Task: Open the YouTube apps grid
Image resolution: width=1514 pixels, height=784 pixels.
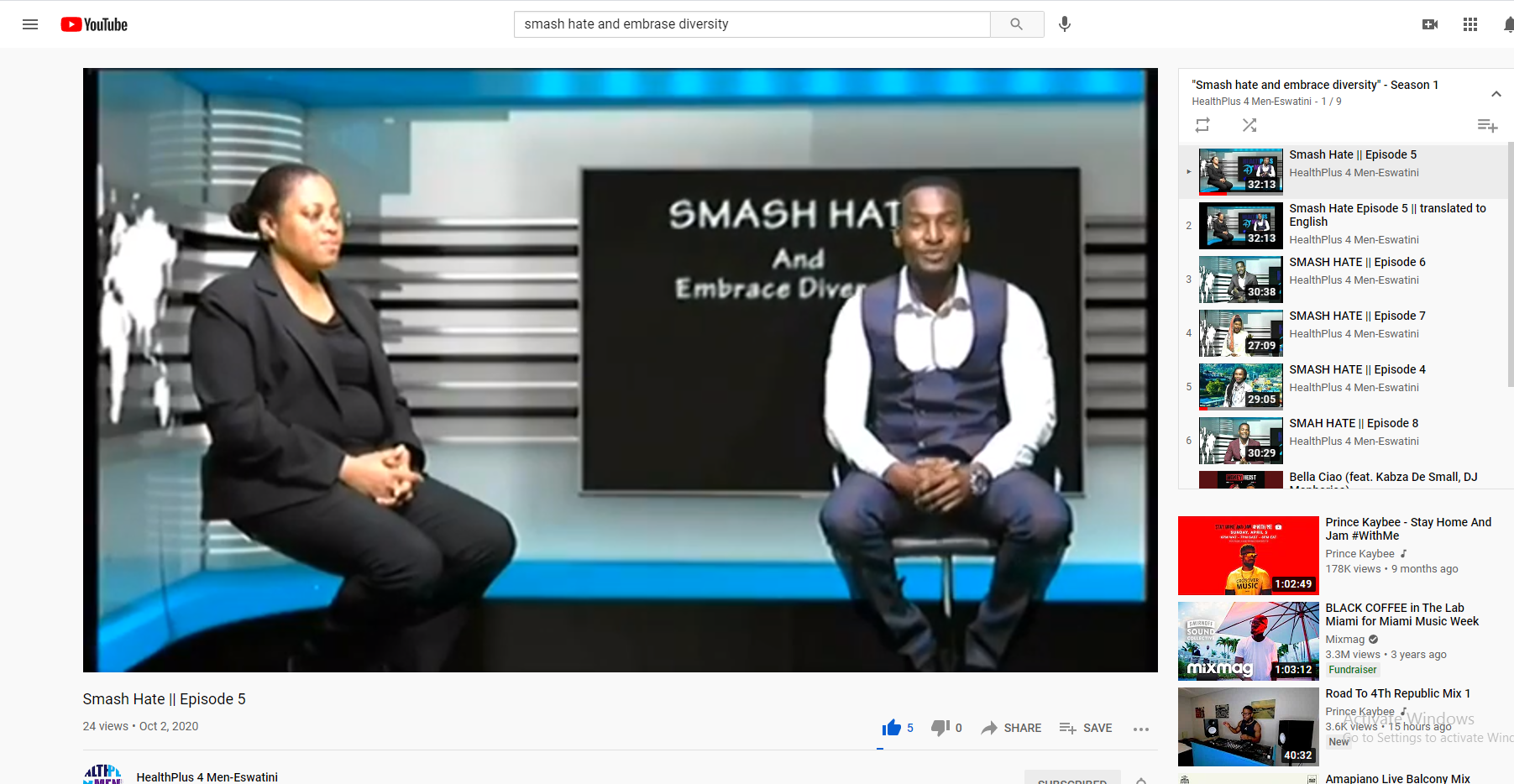Action: tap(1469, 24)
